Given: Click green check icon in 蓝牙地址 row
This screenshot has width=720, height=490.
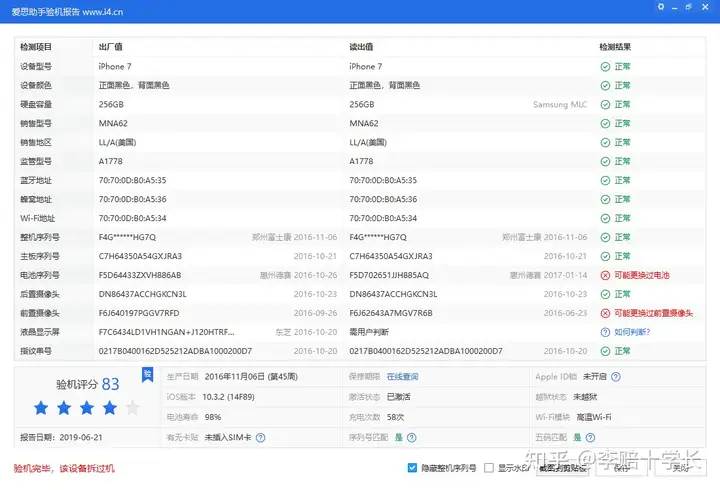Looking at the screenshot, I should point(605,180).
